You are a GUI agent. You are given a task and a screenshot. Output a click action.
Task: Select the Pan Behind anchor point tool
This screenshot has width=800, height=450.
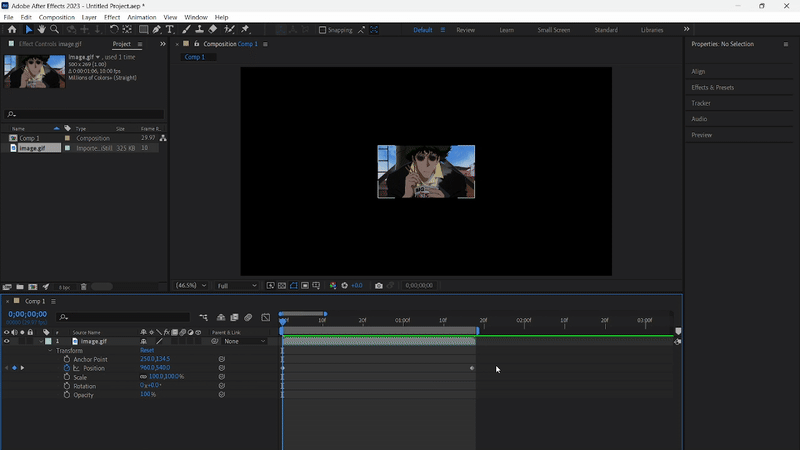pyautogui.click(x=127, y=30)
